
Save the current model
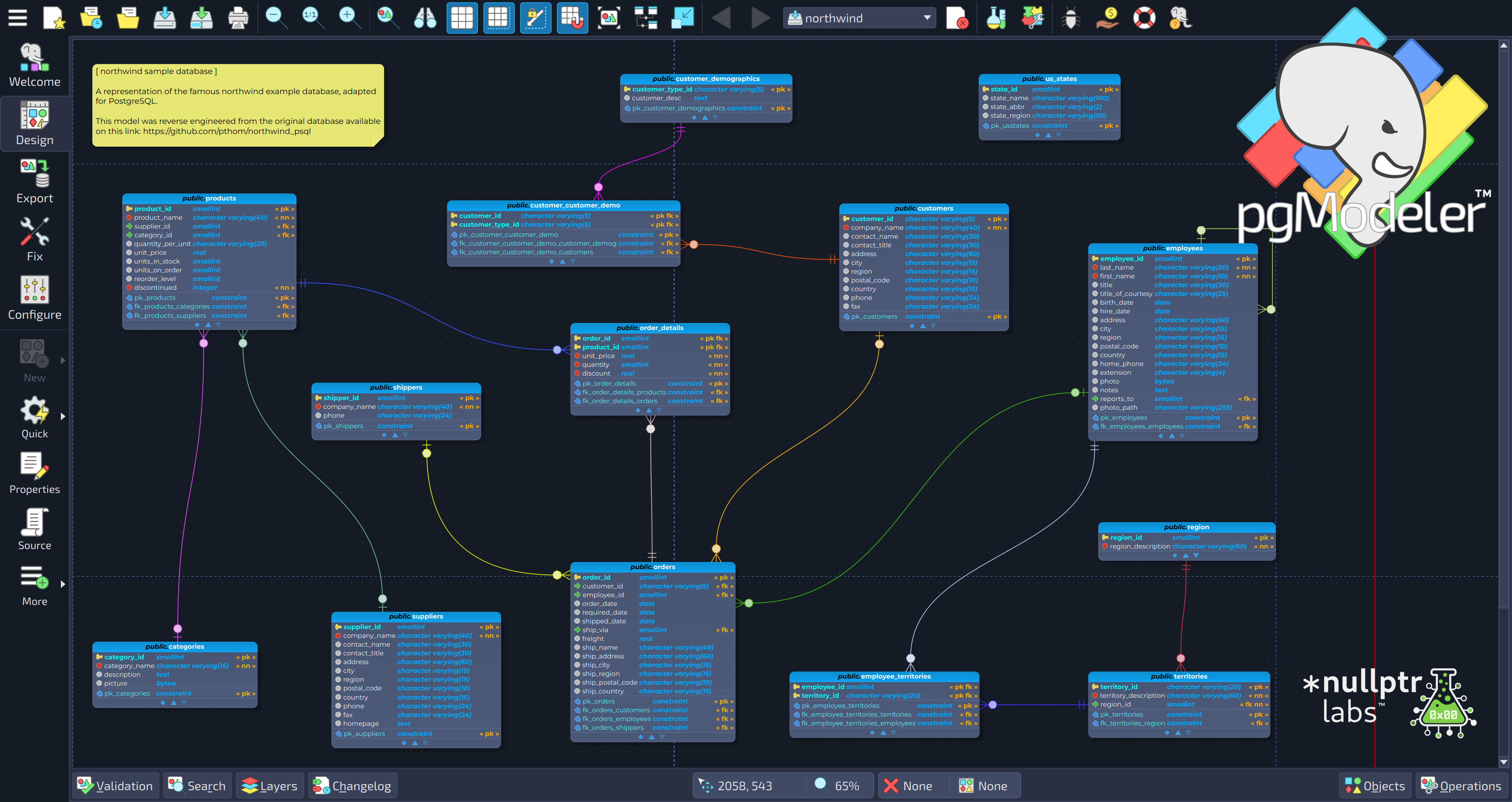click(x=164, y=18)
